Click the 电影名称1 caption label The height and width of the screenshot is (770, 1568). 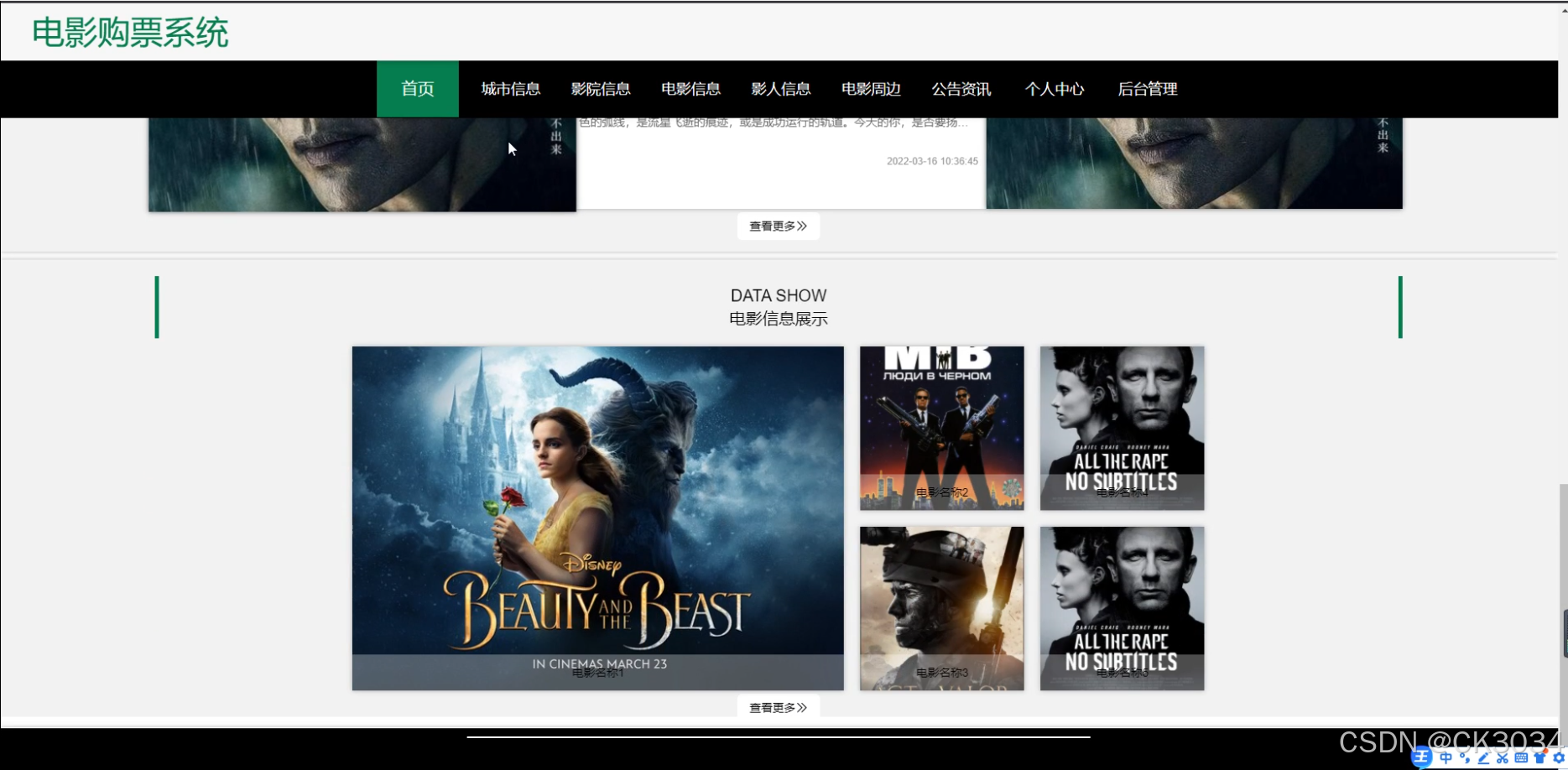point(597,673)
